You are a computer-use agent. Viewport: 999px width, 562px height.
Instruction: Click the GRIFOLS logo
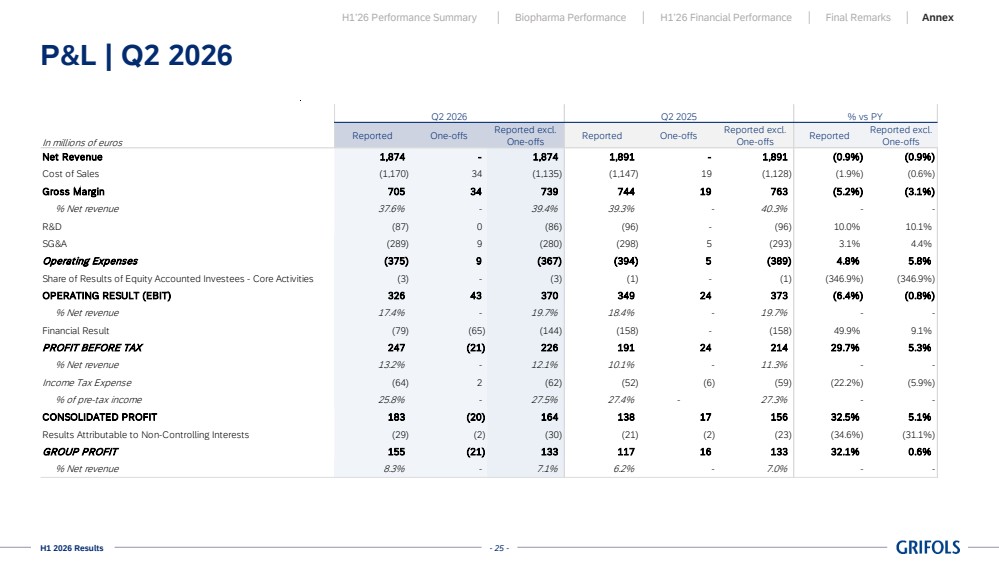928,547
